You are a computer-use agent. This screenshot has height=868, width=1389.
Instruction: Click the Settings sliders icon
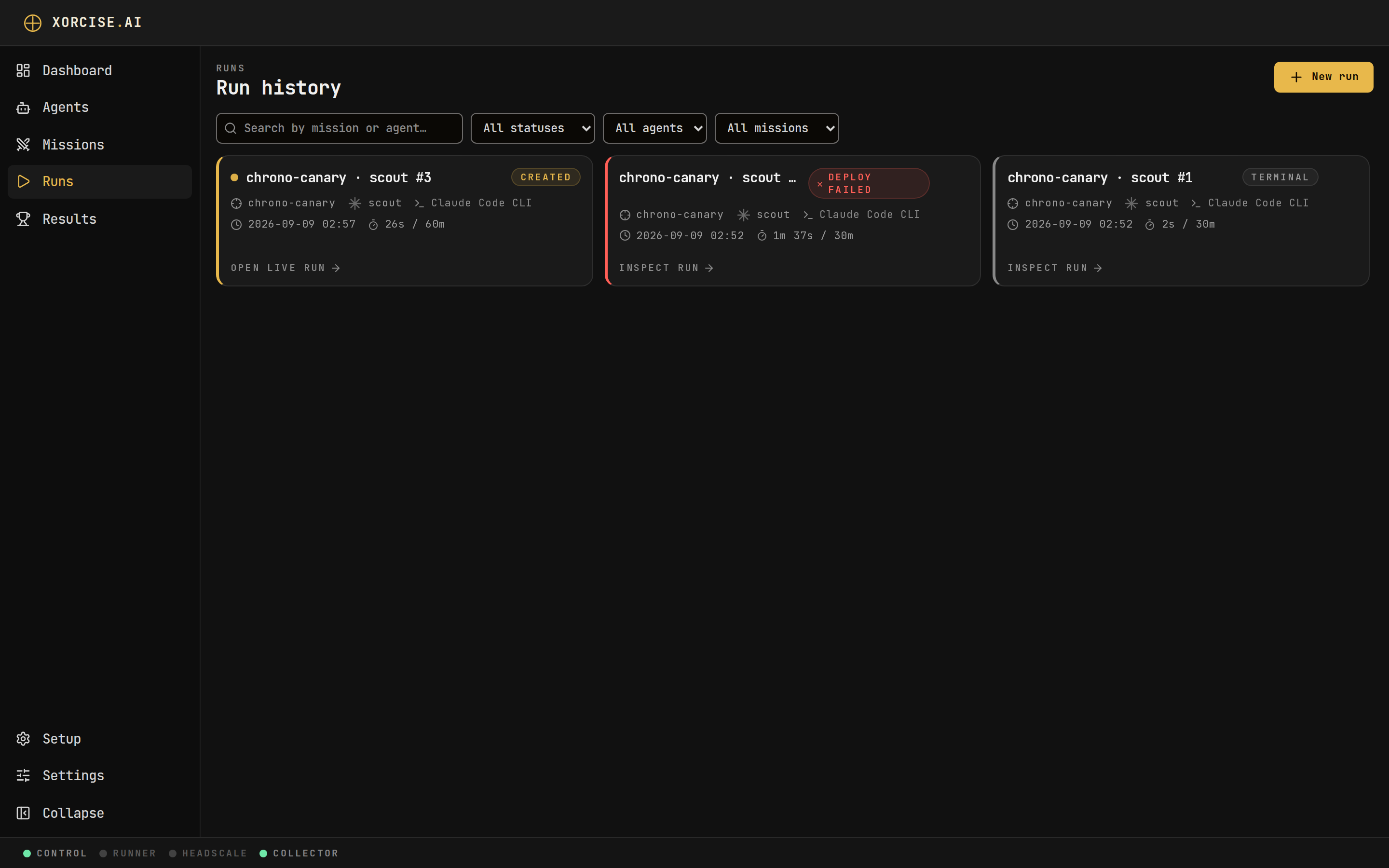point(23,775)
